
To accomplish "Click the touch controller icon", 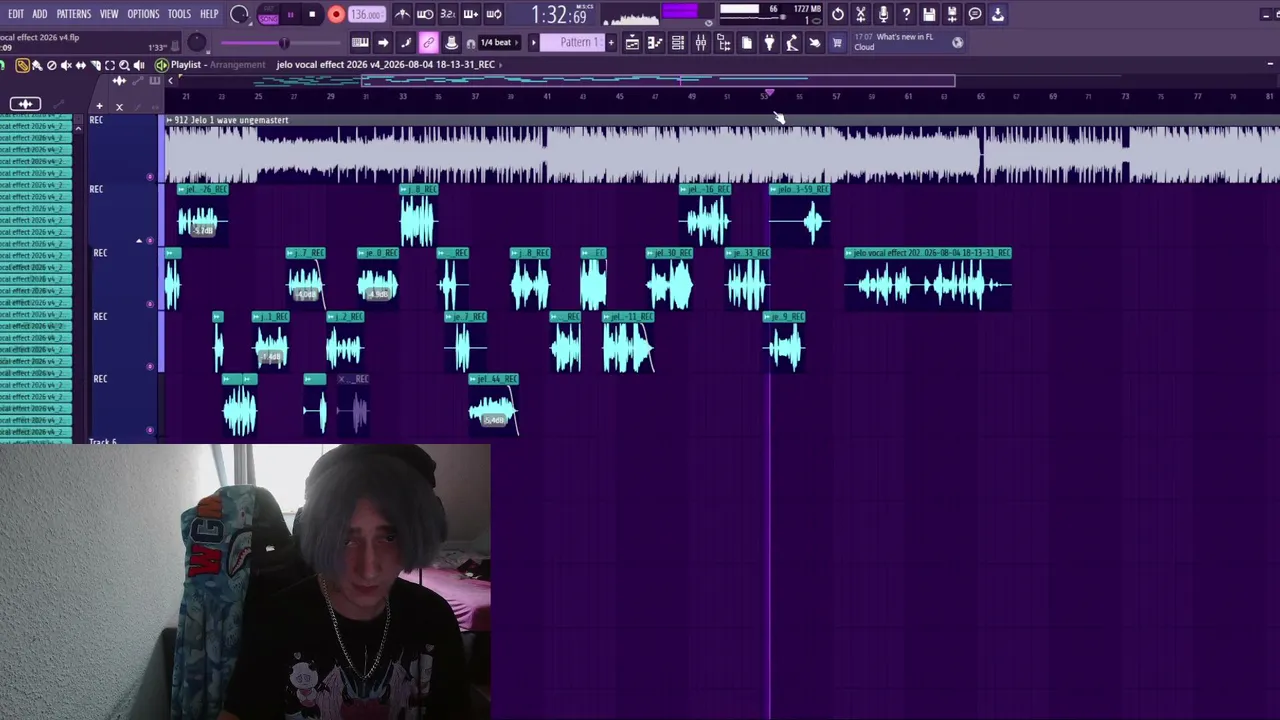I will 815,42.
